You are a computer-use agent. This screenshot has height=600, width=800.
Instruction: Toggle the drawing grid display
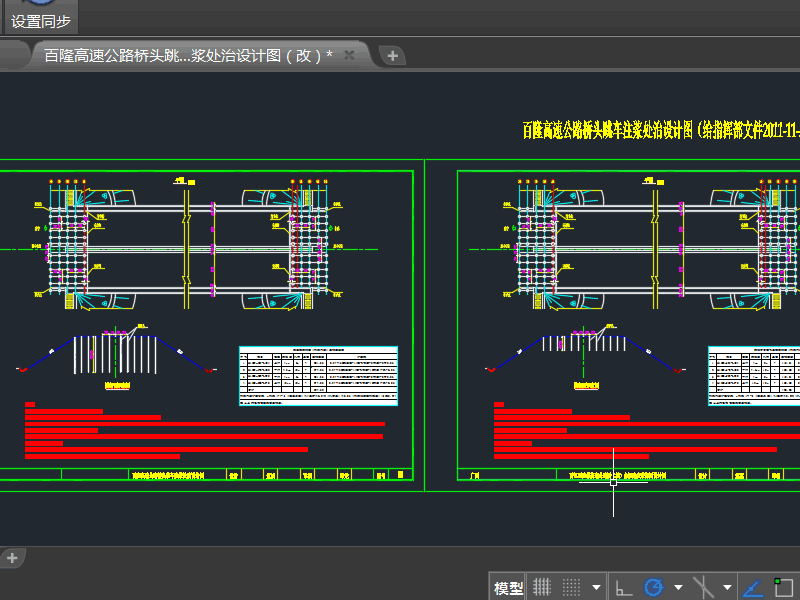(541, 587)
